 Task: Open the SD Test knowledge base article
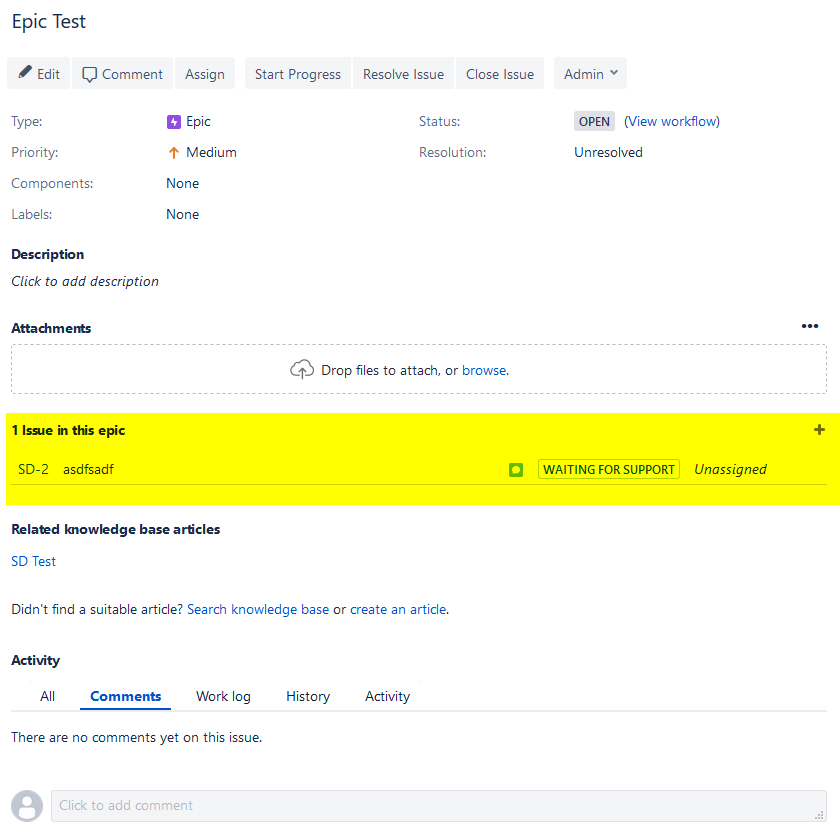(x=33, y=561)
